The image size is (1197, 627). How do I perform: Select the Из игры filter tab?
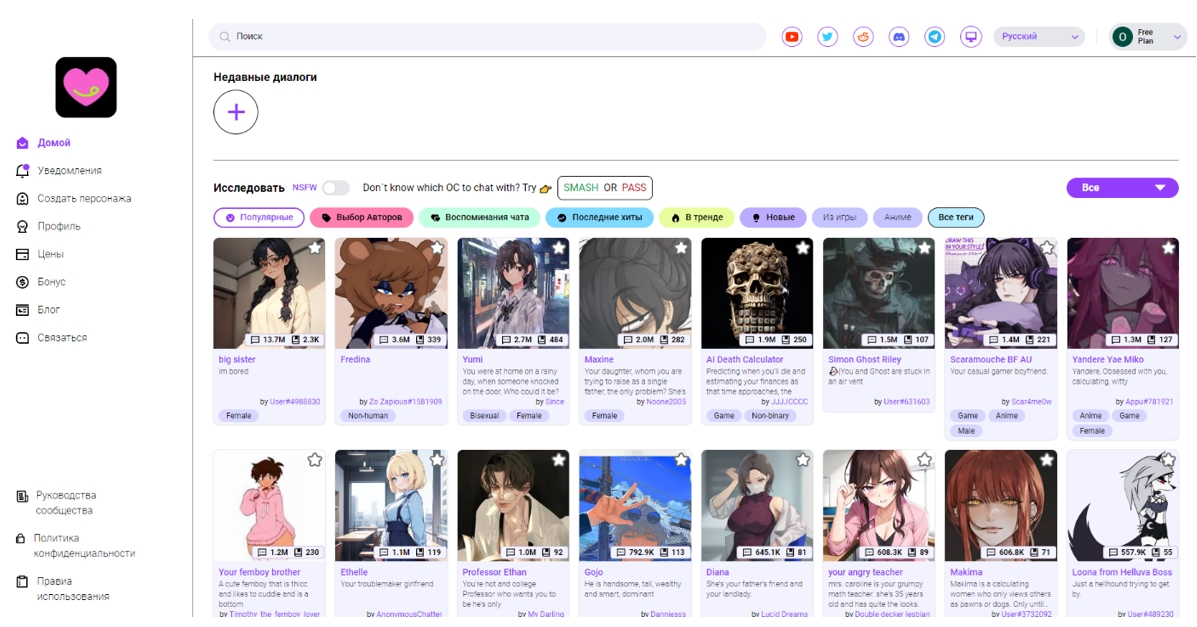pos(839,218)
